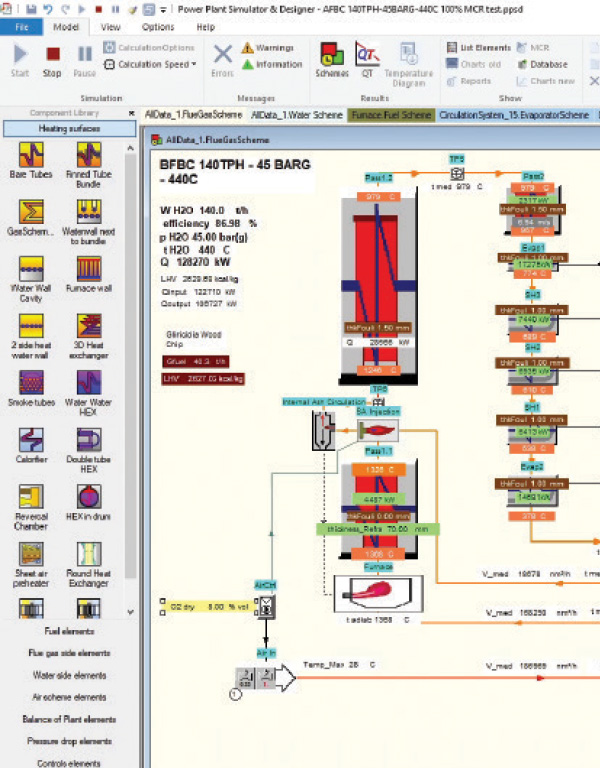Open the View ribbon tab
The width and height of the screenshot is (600, 770).
click(111, 28)
